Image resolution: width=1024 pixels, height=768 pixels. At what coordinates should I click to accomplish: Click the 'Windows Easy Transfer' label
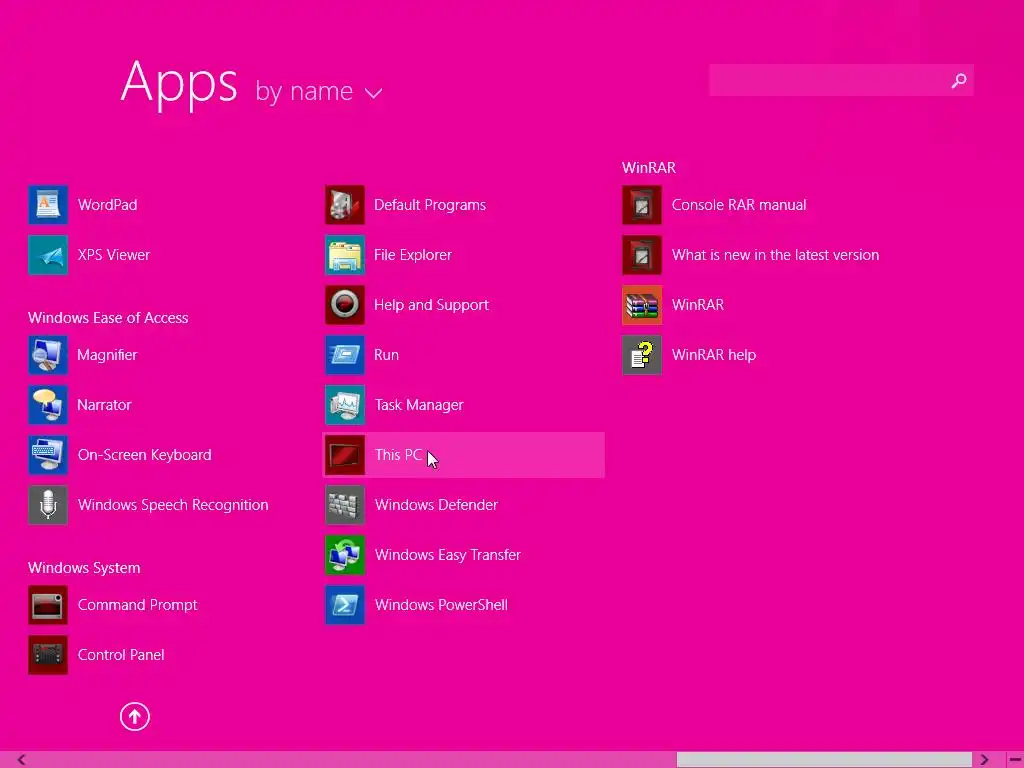pos(447,555)
